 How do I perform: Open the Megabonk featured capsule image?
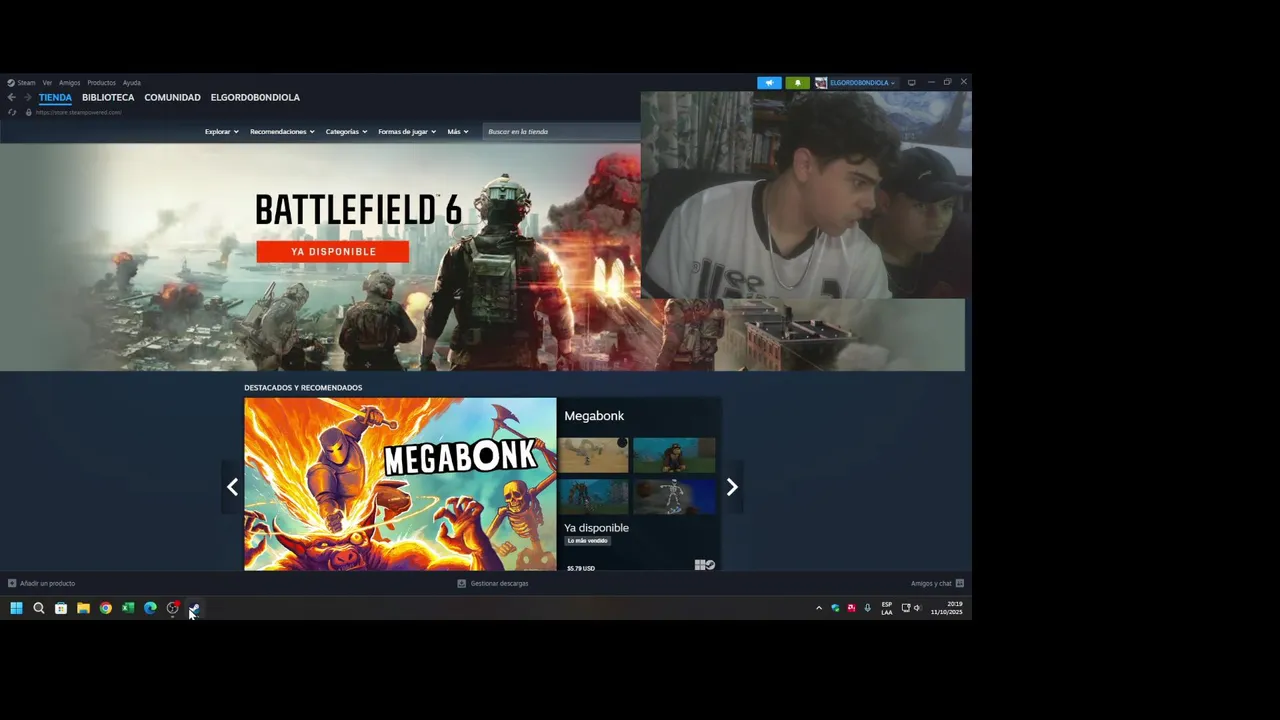pyautogui.click(x=400, y=484)
